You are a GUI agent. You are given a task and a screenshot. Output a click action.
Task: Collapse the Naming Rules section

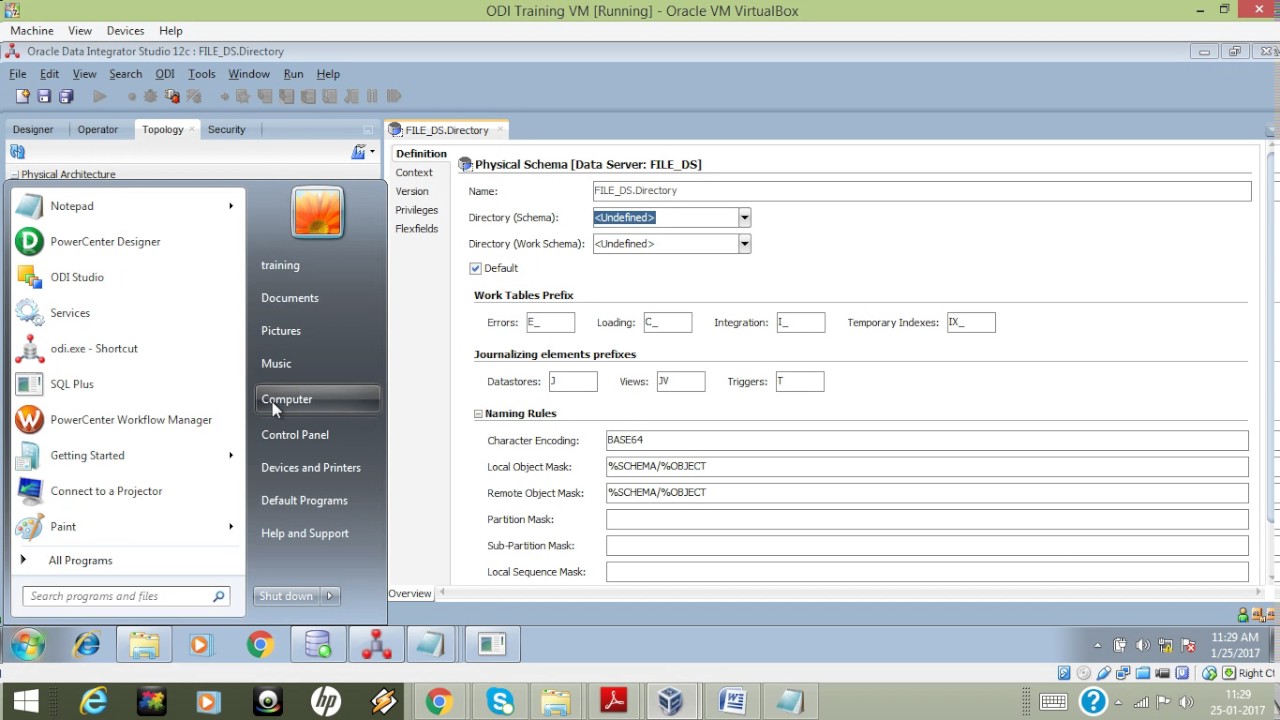[x=478, y=413]
